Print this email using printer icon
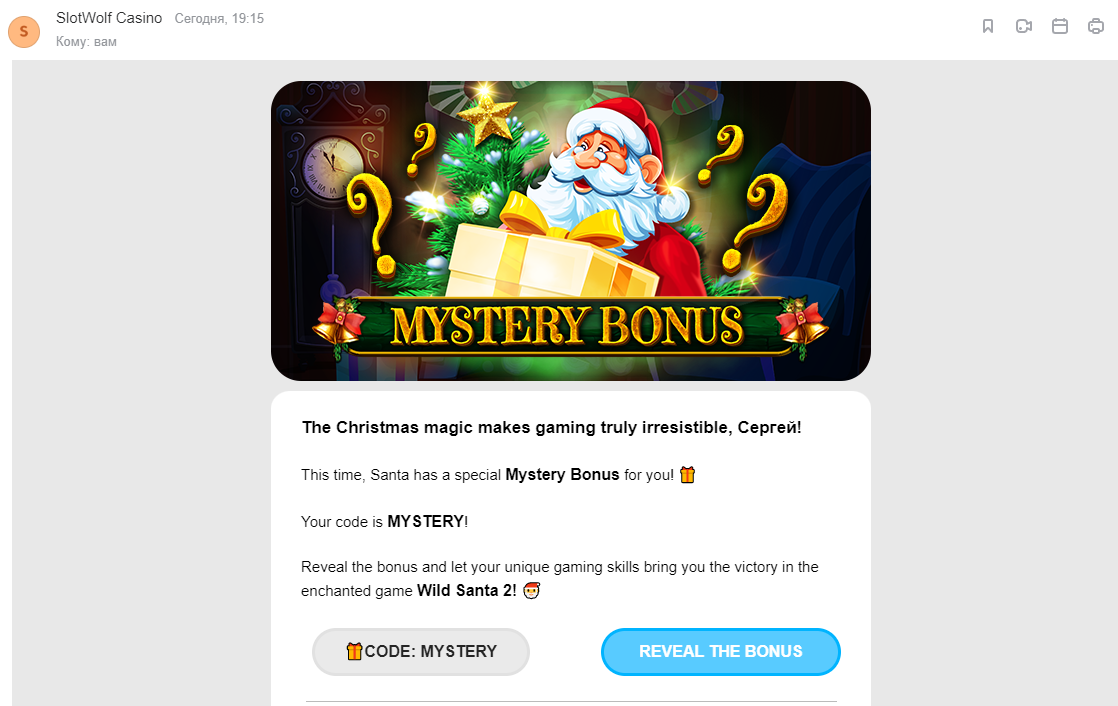 1095,26
